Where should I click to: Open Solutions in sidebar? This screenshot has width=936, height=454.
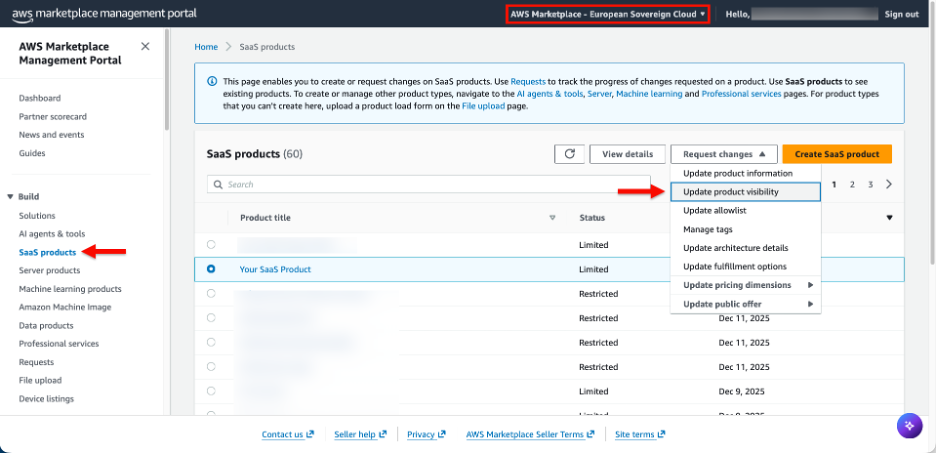pyautogui.click(x=37, y=215)
